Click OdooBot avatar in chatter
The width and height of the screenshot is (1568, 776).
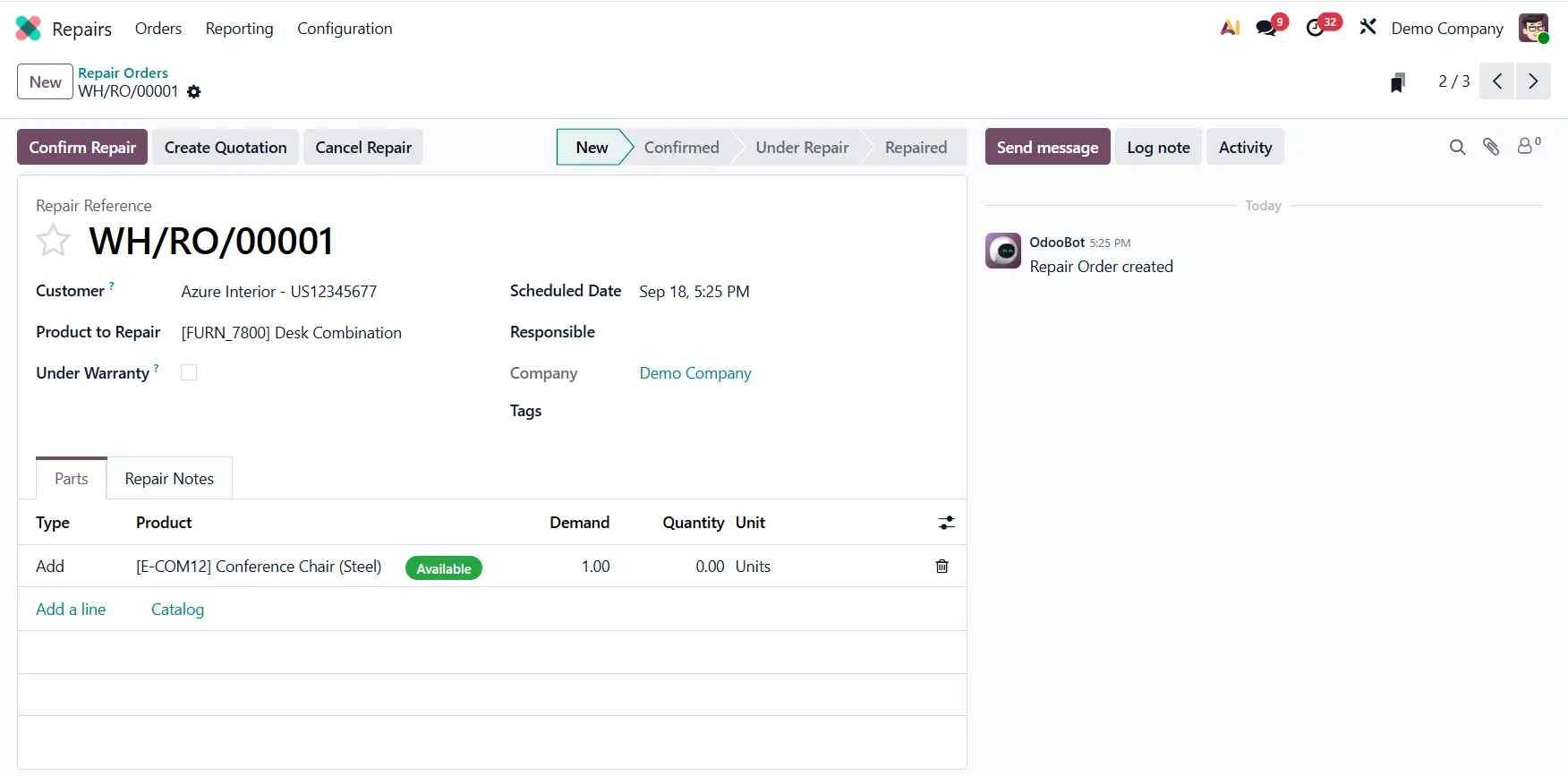pyautogui.click(x=1003, y=251)
